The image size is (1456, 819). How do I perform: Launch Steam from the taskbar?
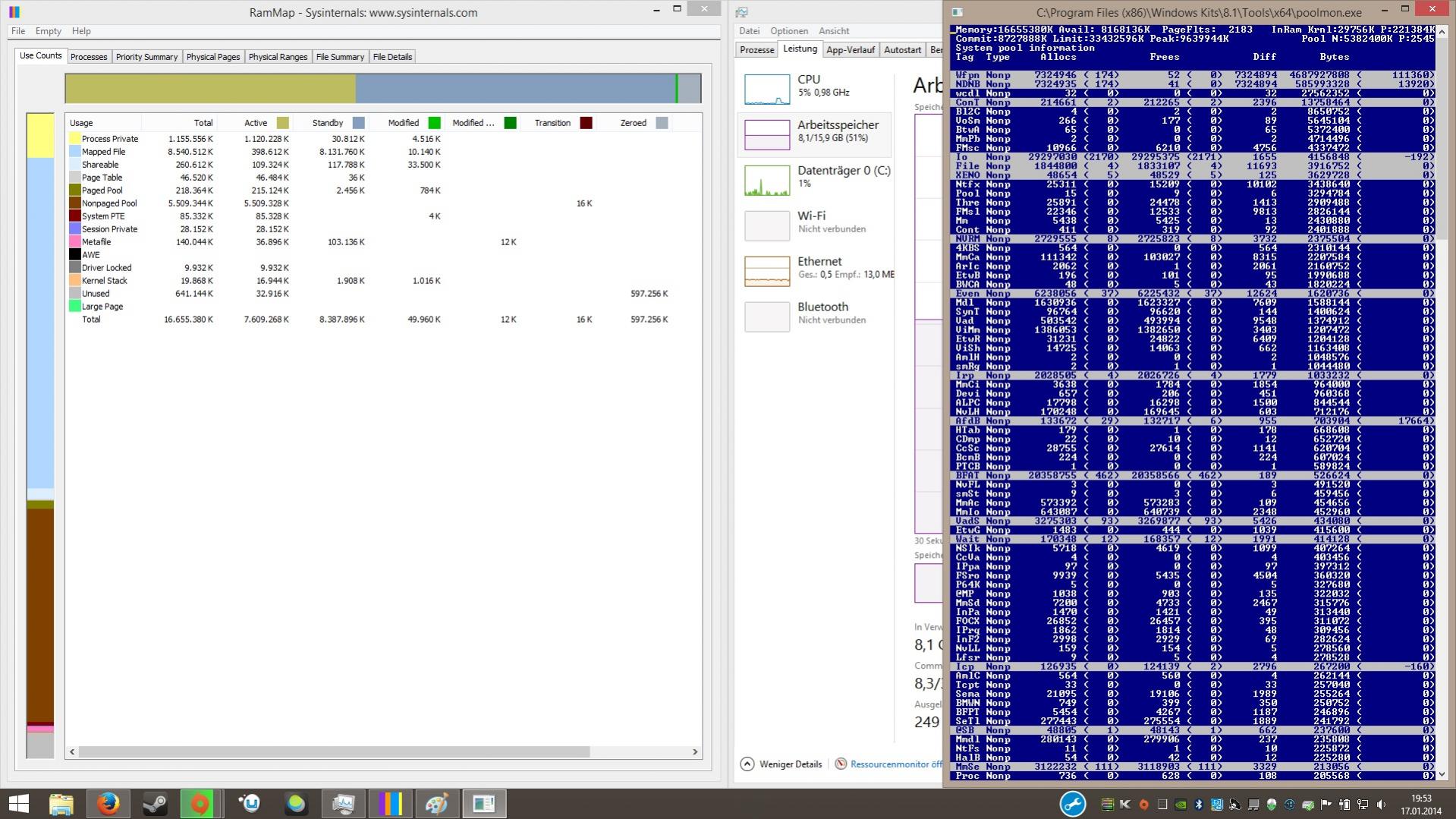(x=156, y=804)
